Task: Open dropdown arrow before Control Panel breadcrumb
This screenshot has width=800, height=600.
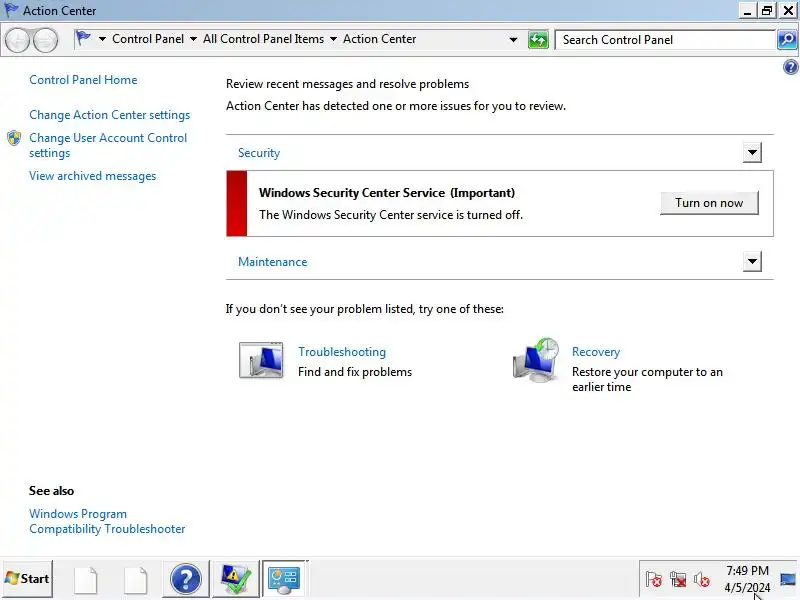Action: point(102,39)
